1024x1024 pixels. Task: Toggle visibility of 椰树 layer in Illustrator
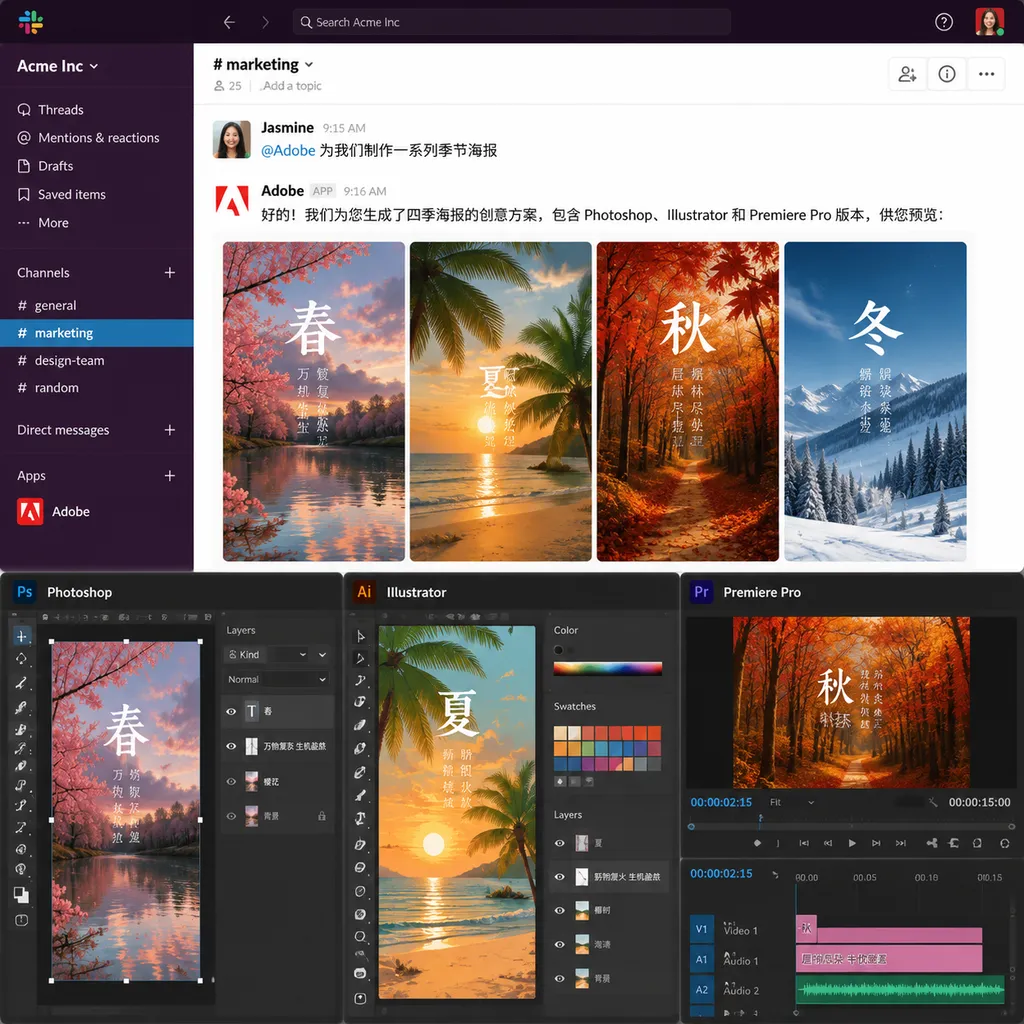point(560,910)
